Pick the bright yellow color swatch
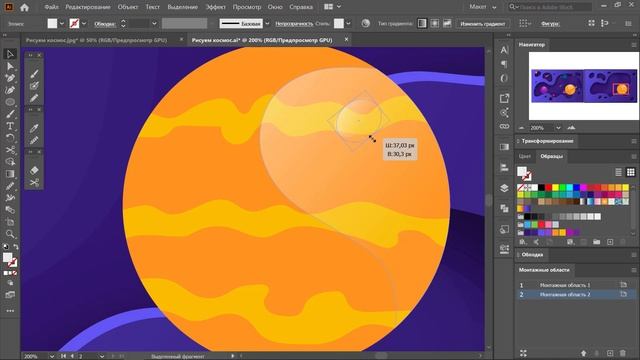640x360 pixels. 556,187
